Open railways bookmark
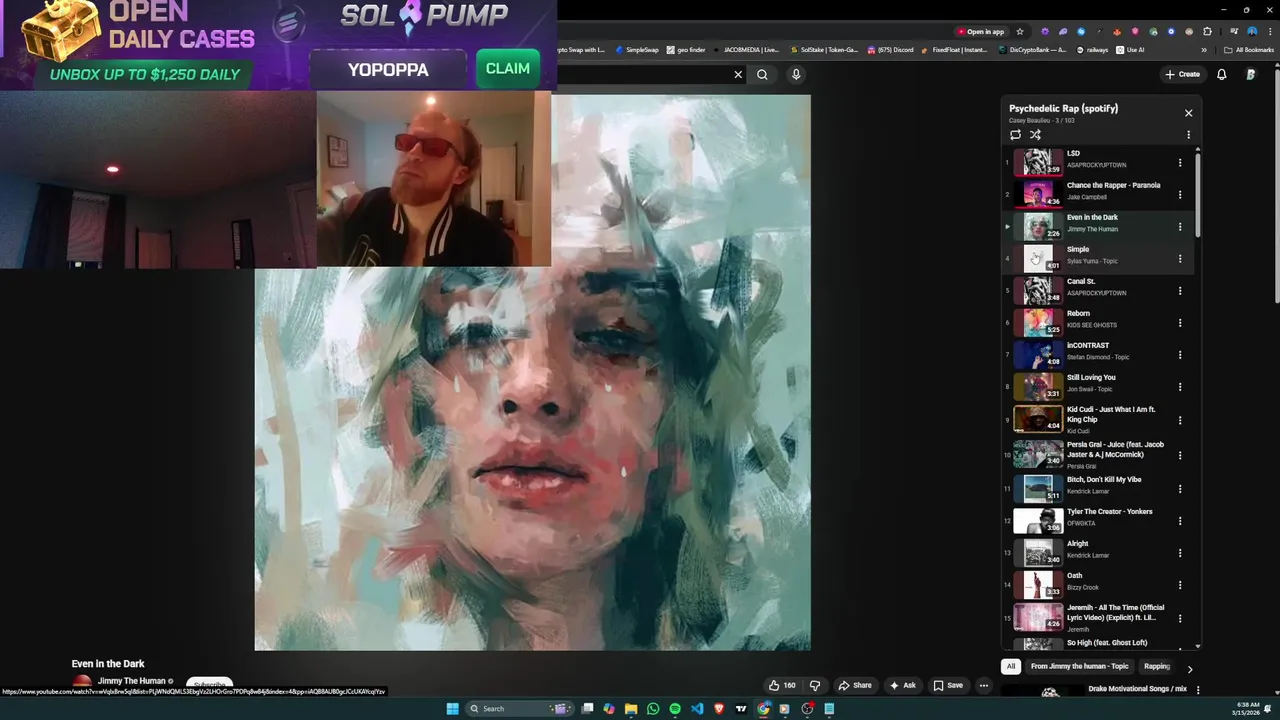 (1092, 49)
